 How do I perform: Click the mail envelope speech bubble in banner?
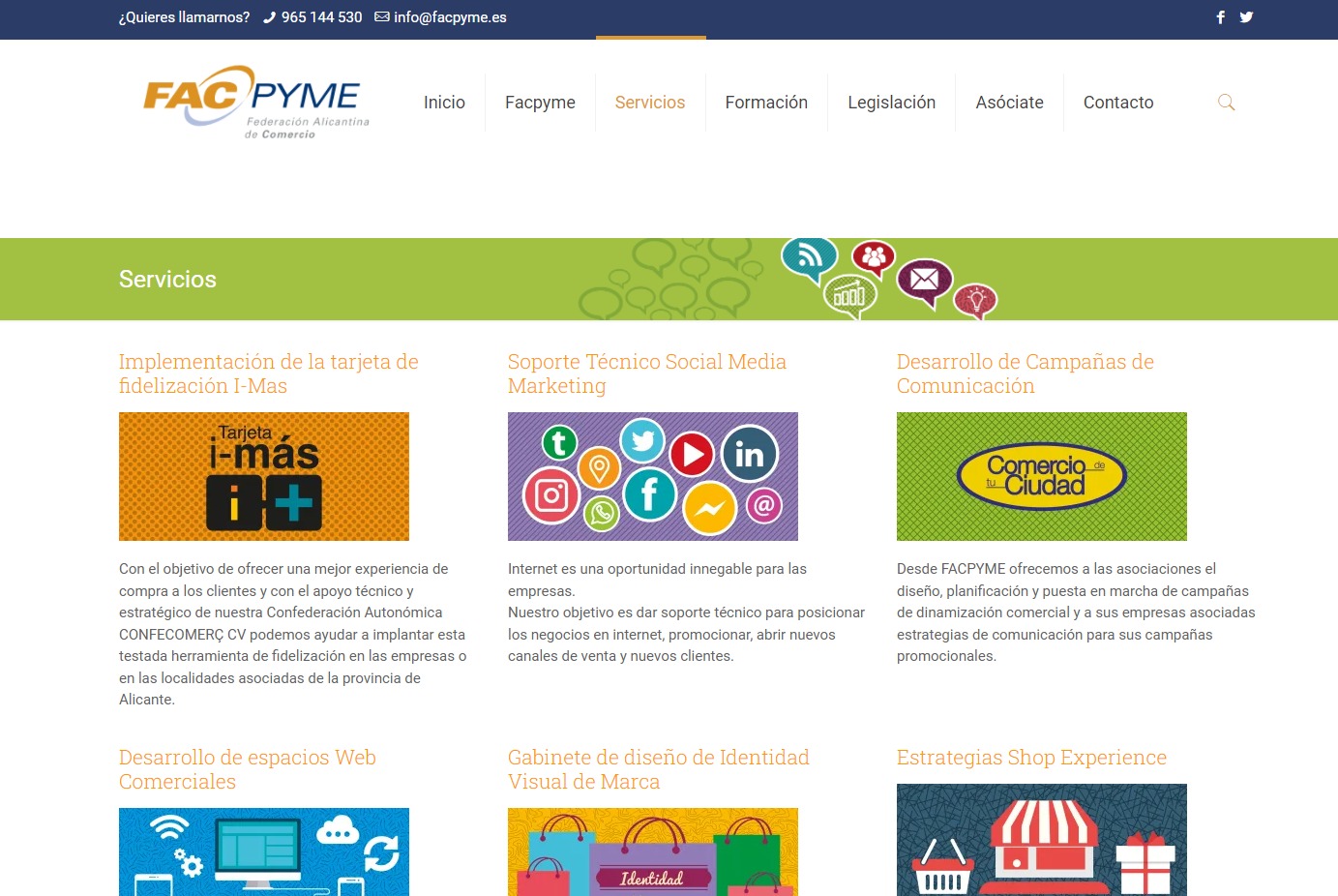925,283
